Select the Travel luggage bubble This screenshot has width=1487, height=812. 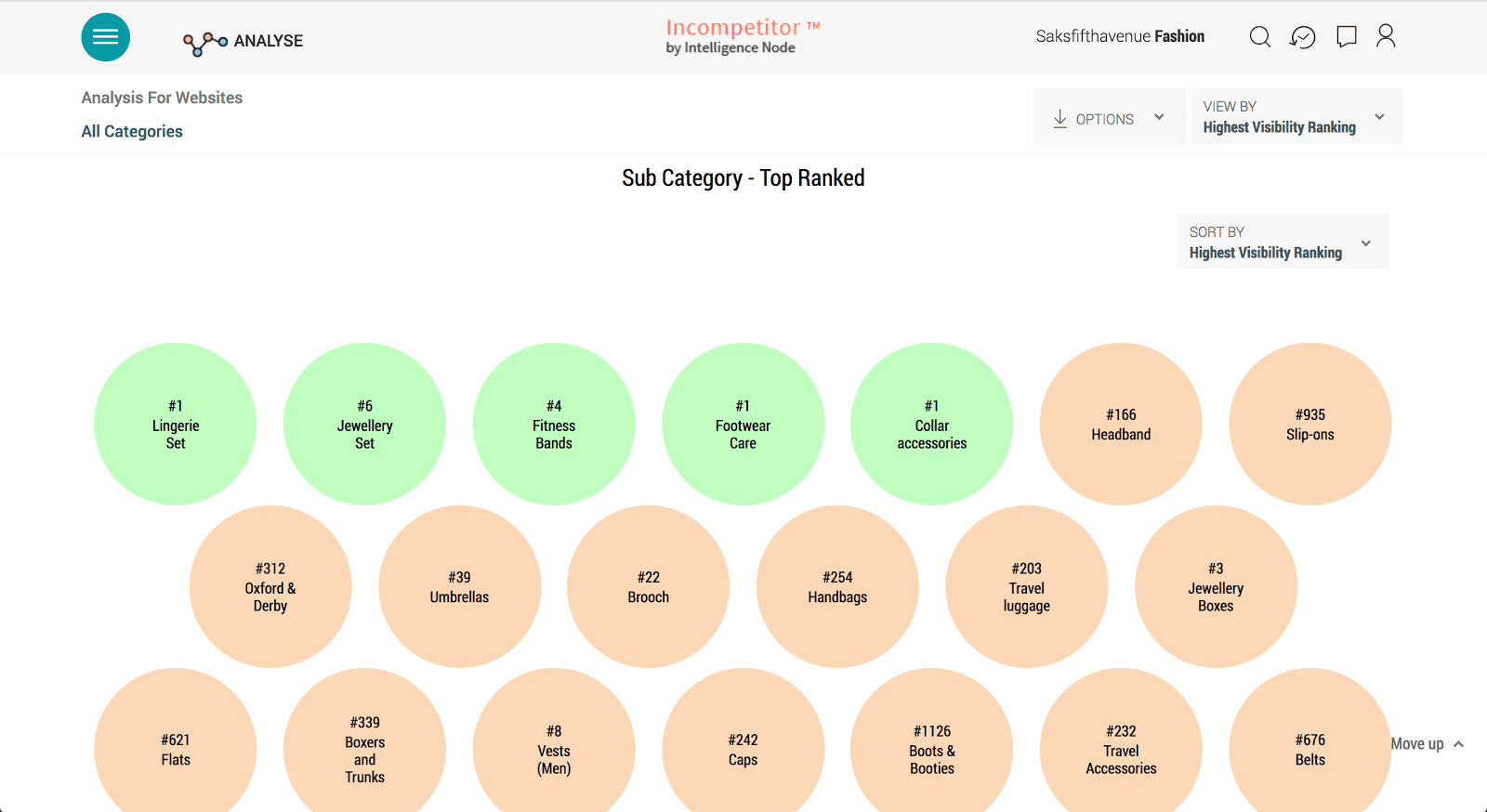click(1026, 587)
